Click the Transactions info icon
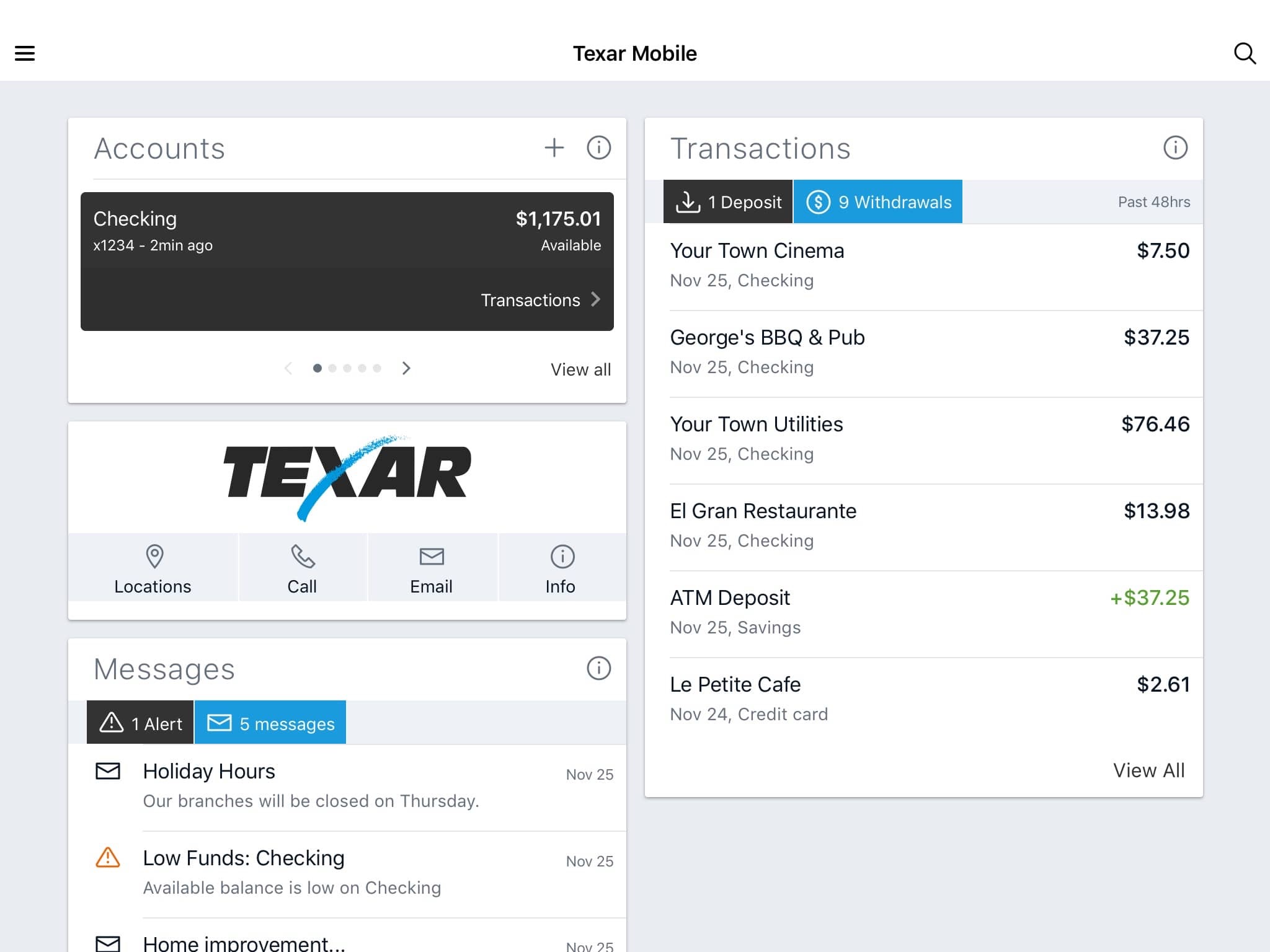The height and width of the screenshot is (952, 1270). click(1175, 147)
